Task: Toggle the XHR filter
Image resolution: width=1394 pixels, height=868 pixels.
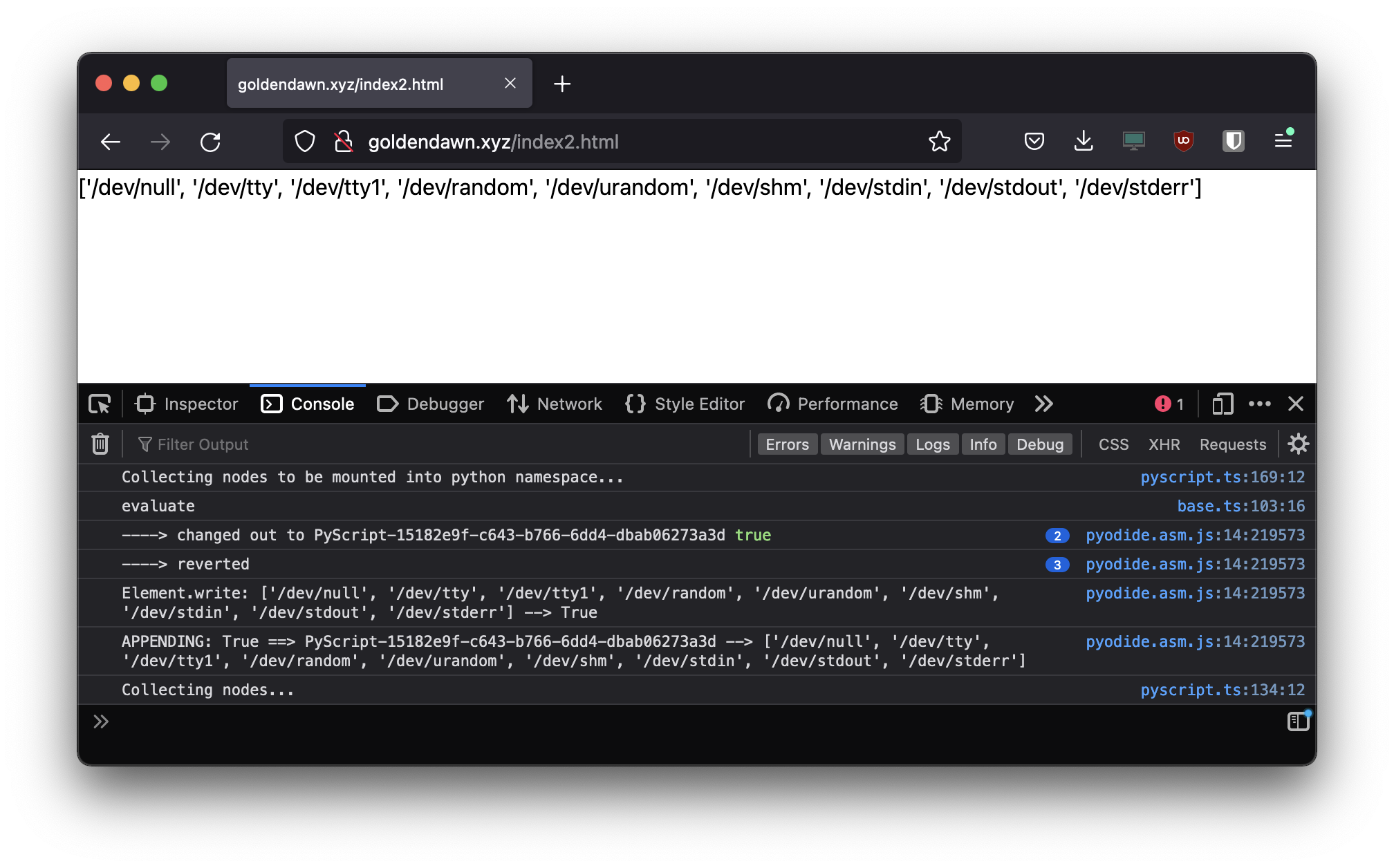Action: point(1164,444)
